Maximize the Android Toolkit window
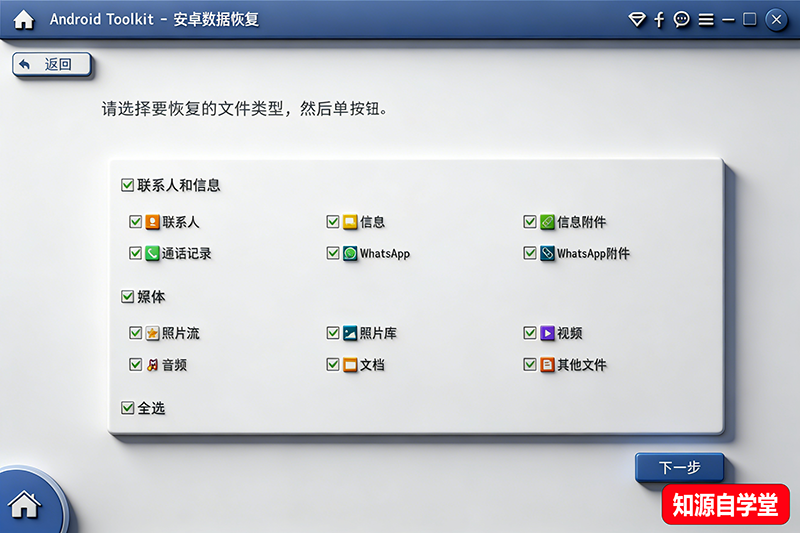The width and height of the screenshot is (800, 533). point(749,19)
